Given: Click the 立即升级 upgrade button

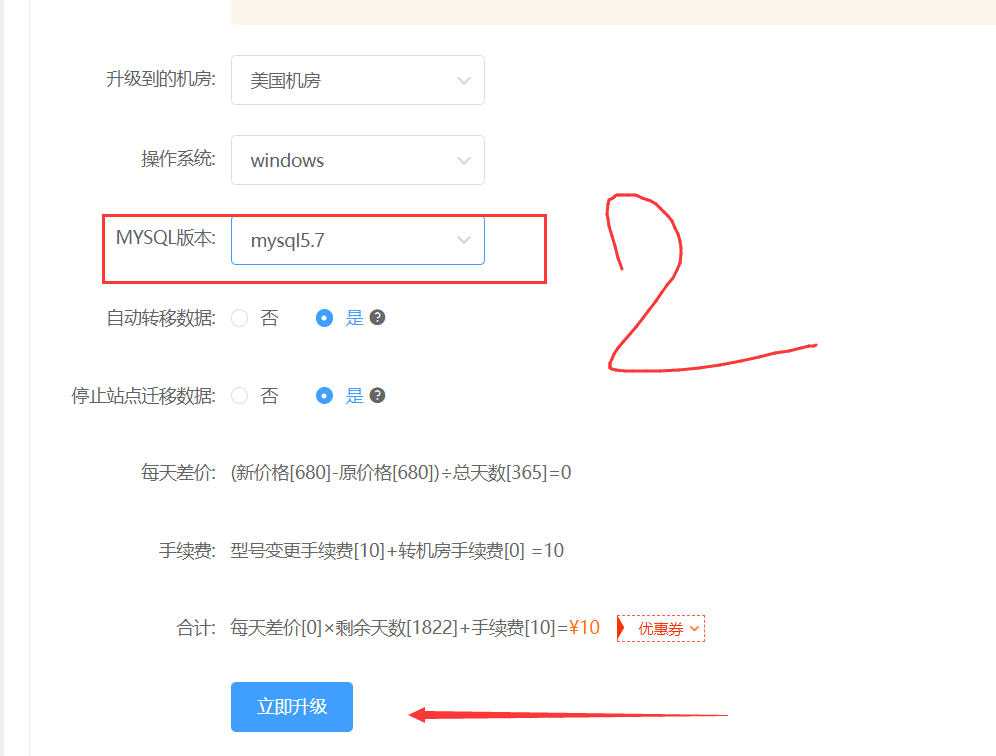Looking at the screenshot, I should 291,706.
